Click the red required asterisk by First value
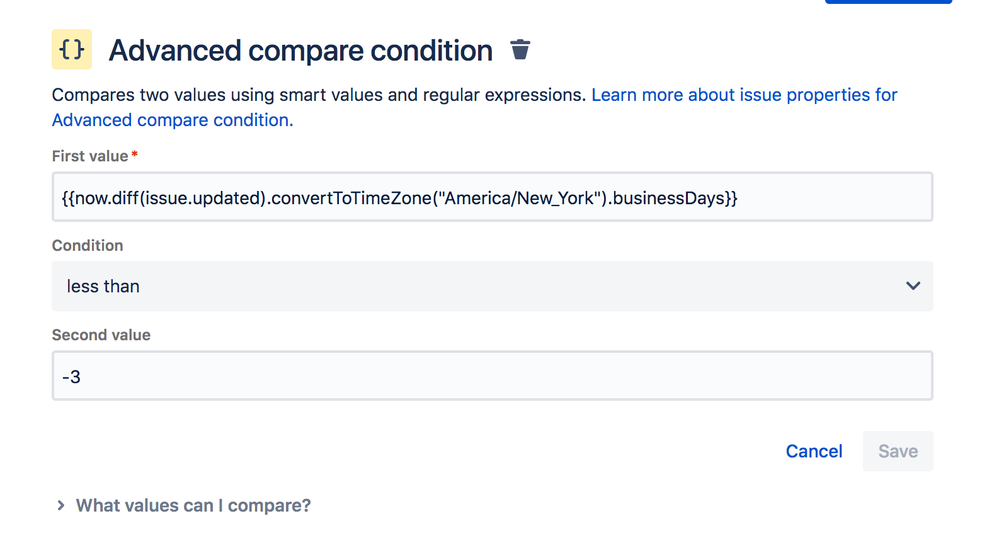The height and width of the screenshot is (547, 999). (135, 155)
